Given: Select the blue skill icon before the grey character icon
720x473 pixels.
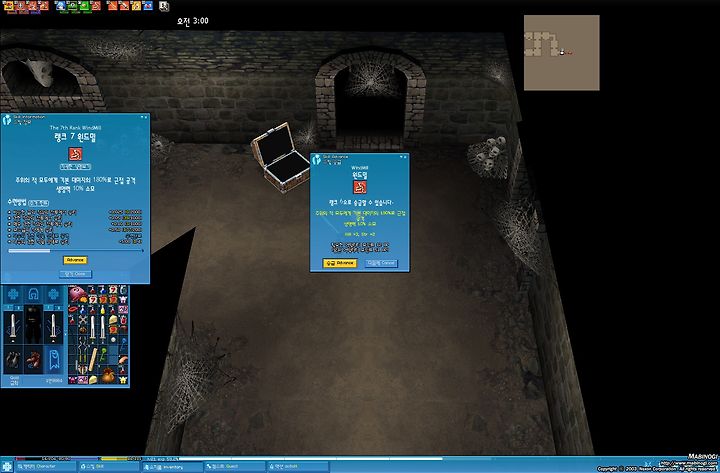Looking at the screenshot, I should 148,6.
